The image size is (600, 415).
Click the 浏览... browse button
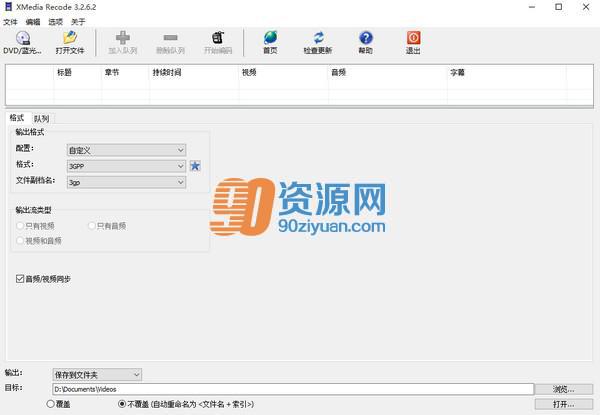tap(564, 389)
